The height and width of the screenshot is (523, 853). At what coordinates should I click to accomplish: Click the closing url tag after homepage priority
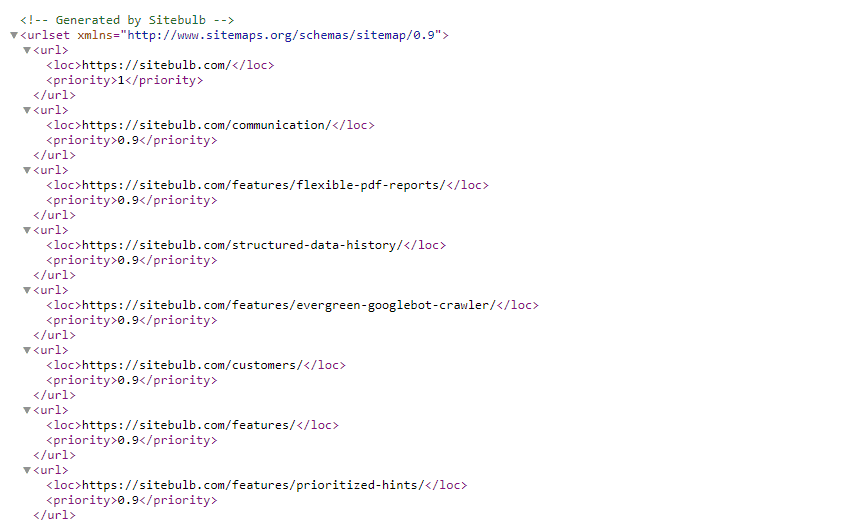54,95
